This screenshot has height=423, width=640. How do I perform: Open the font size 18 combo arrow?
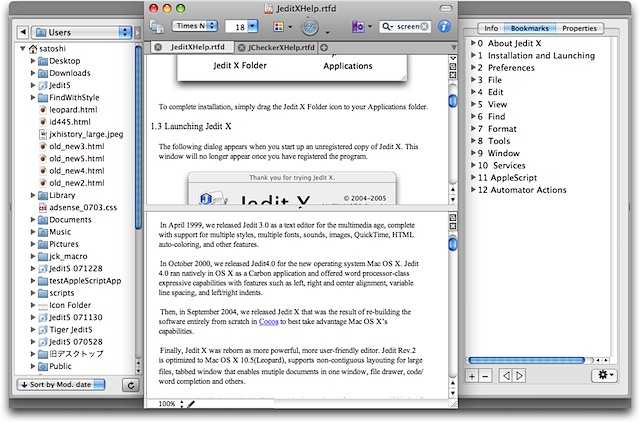pyautogui.click(x=253, y=27)
